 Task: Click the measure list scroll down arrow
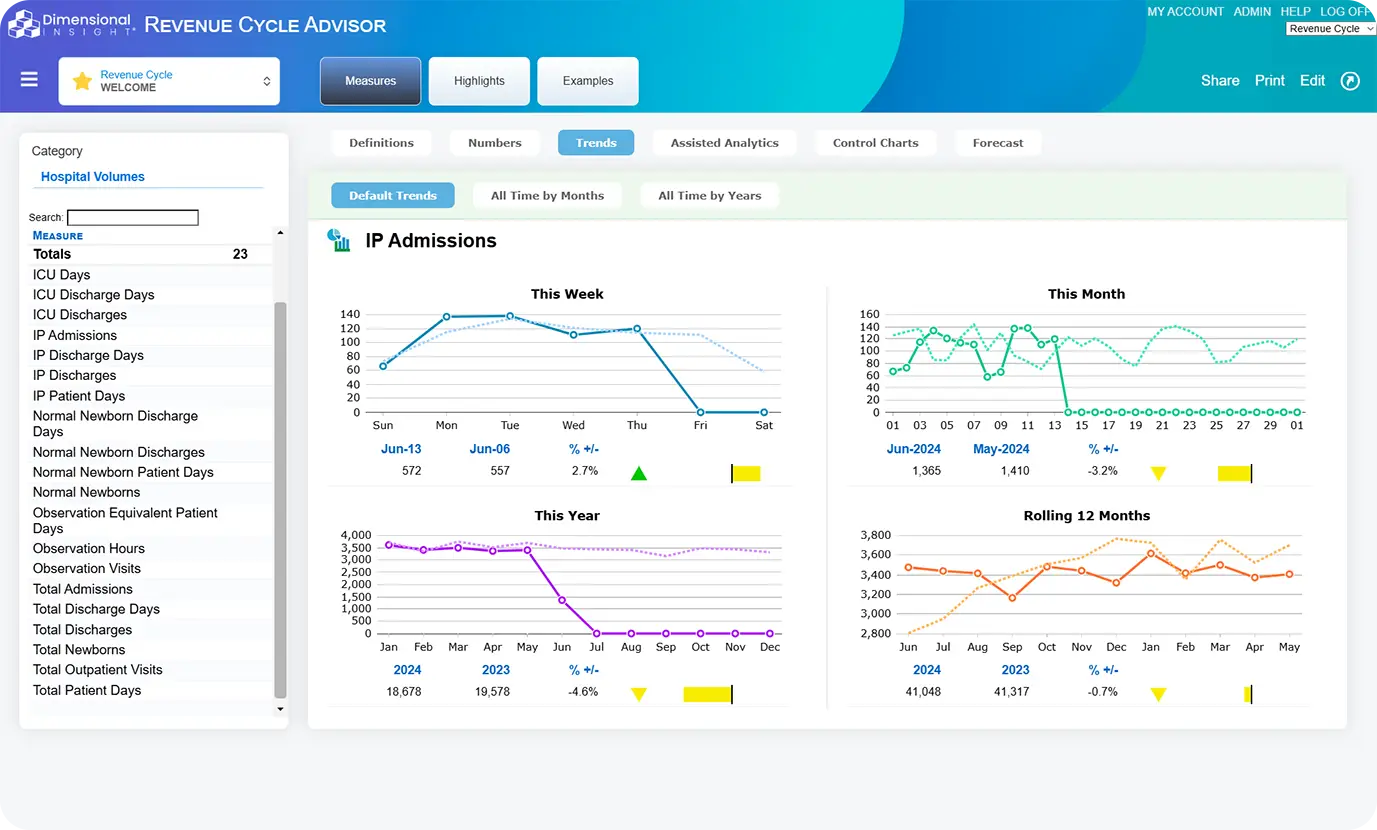pyautogui.click(x=280, y=709)
